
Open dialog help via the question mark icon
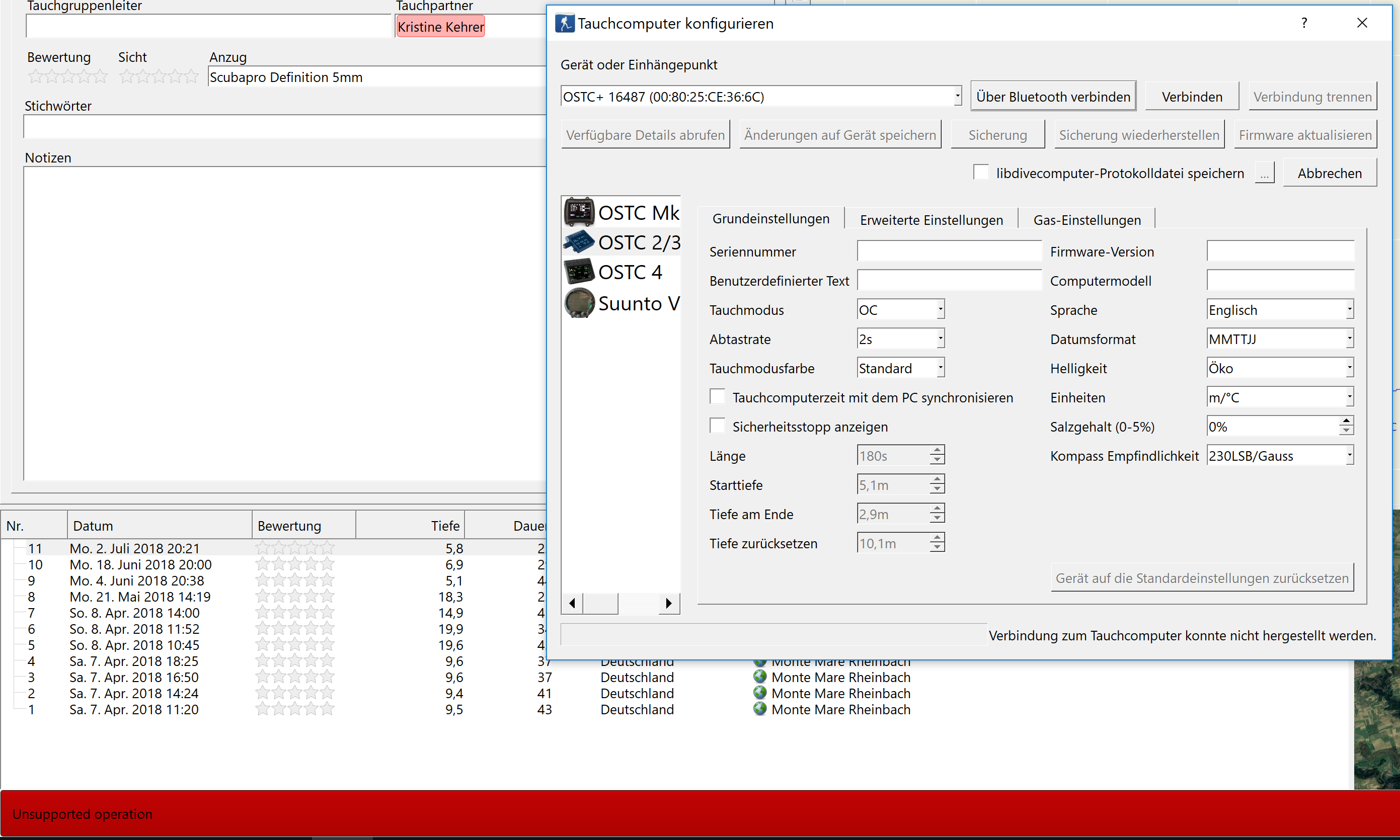pyautogui.click(x=1304, y=23)
